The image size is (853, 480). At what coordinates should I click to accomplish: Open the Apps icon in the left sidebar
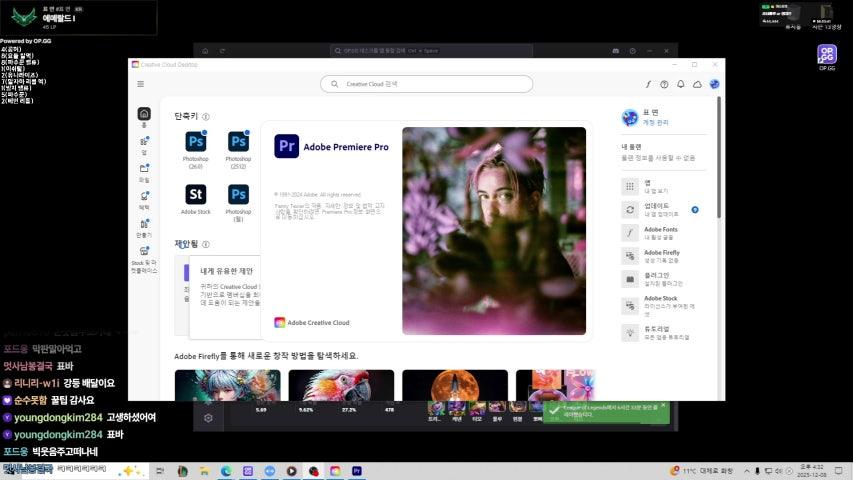coord(144,143)
